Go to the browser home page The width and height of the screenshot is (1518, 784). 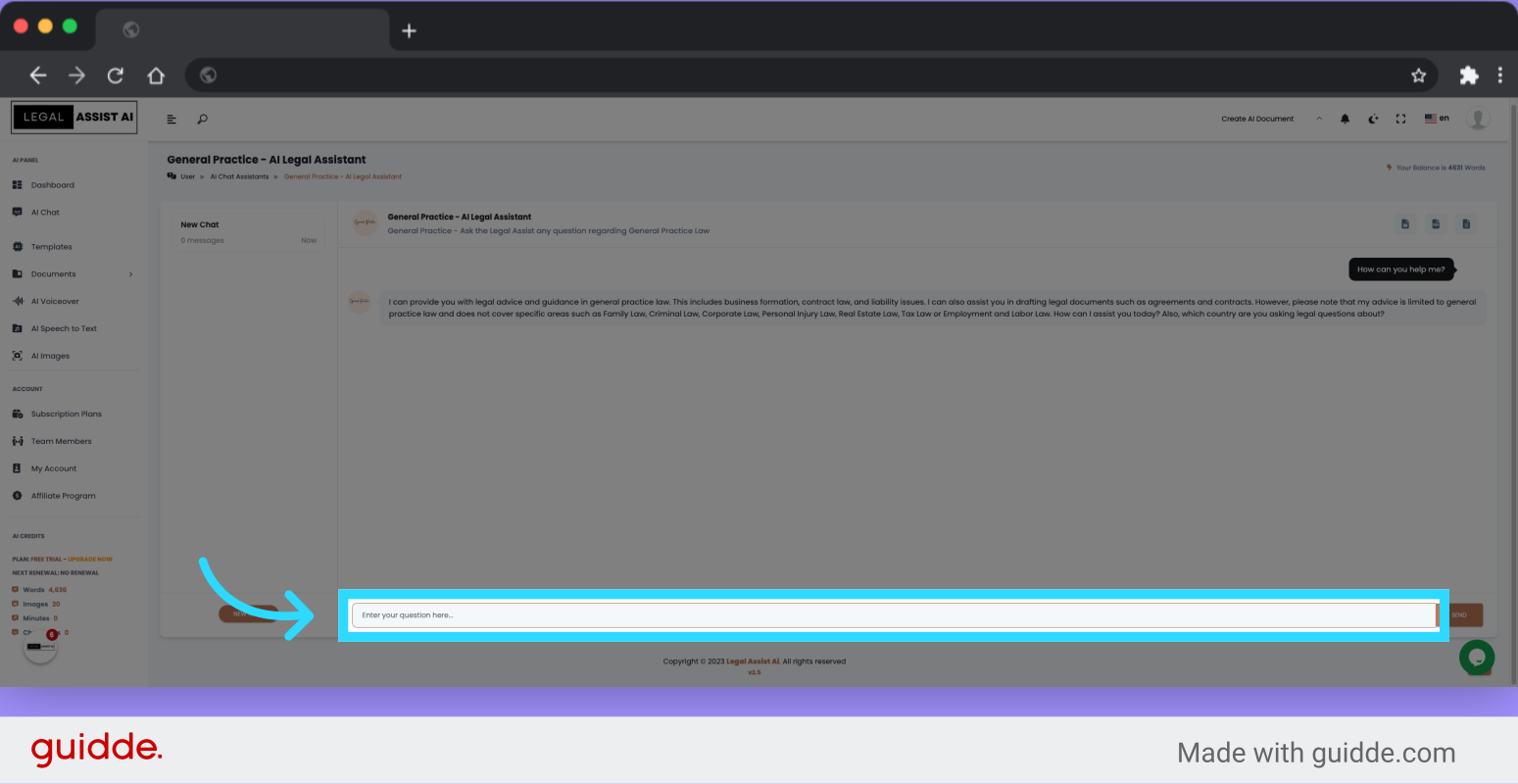click(x=155, y=75)
